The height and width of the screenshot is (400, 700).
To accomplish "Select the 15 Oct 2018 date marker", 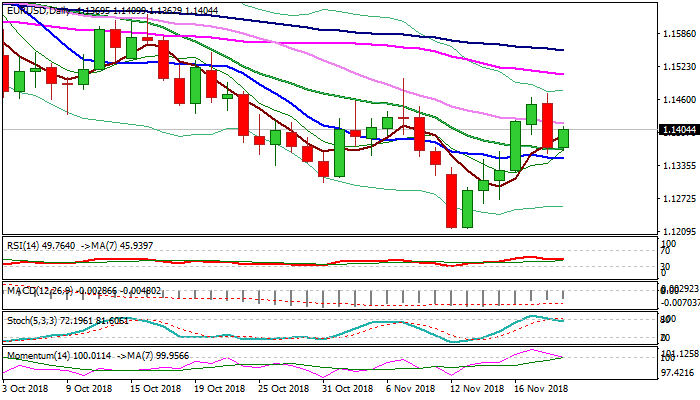I will pos(156,387).
